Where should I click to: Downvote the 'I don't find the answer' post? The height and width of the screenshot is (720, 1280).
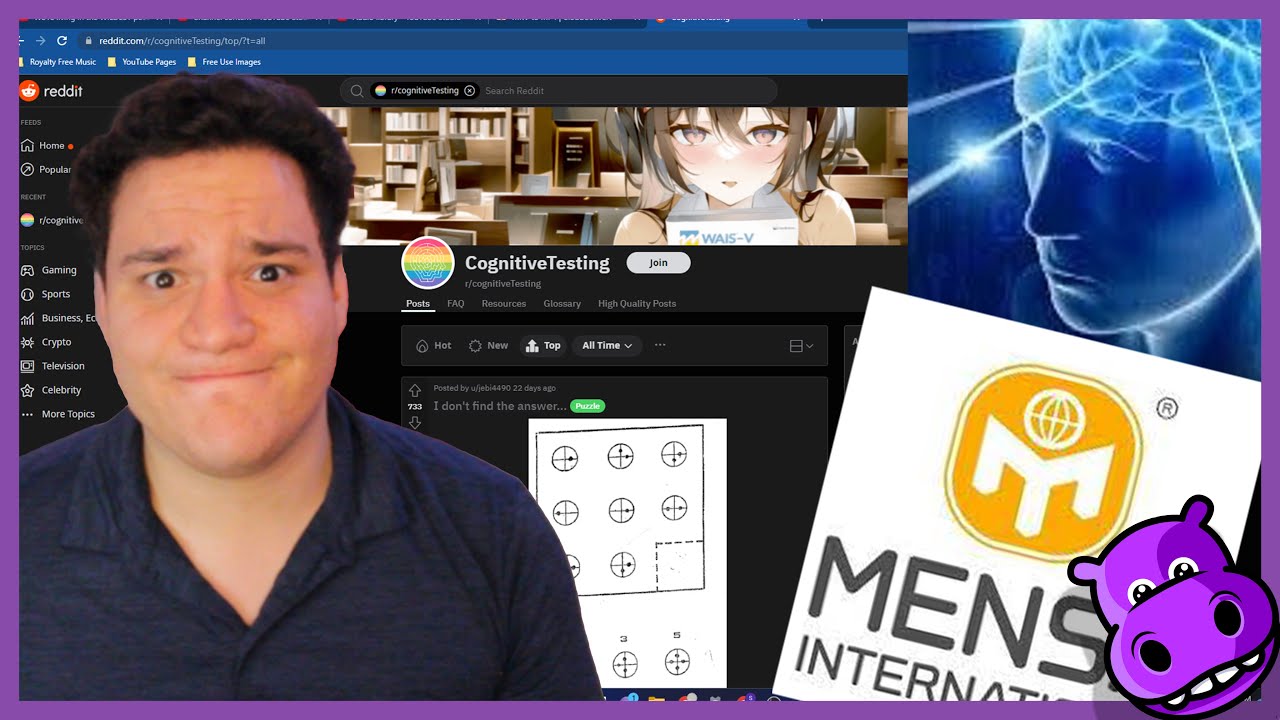(x=415, y=423)
